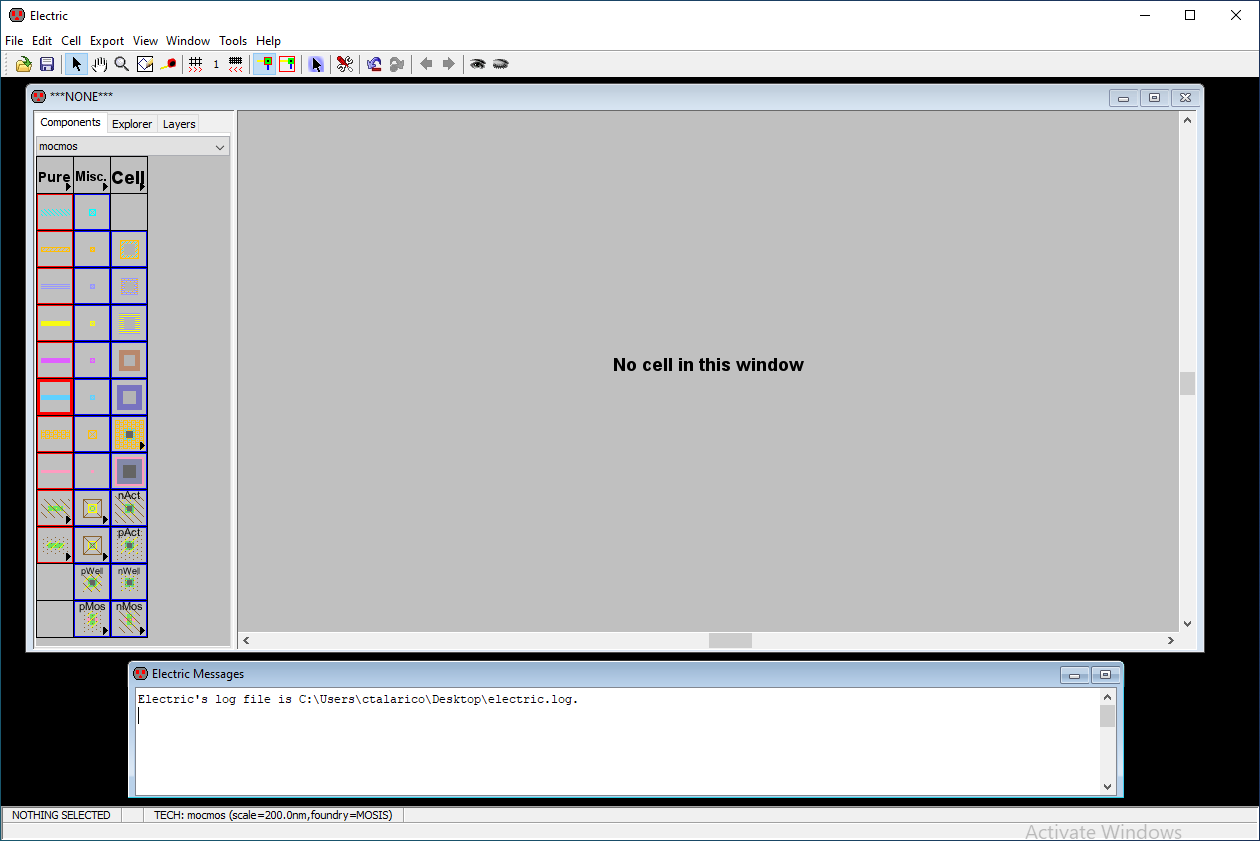Toggle the select area mode button
Viewport: 1260px width, 841px height.
coord(287,64)
